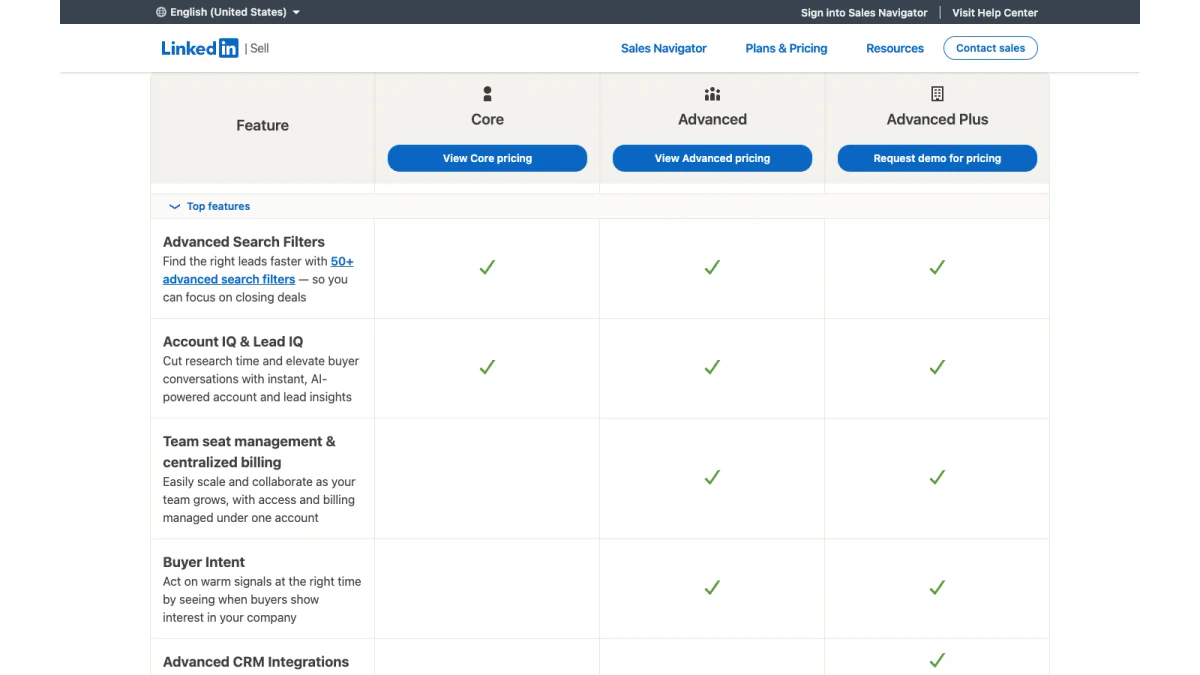Click Sign into Sales Navigator link
This screenshot has height=675, width=1200.
click(x=864, y=13)
